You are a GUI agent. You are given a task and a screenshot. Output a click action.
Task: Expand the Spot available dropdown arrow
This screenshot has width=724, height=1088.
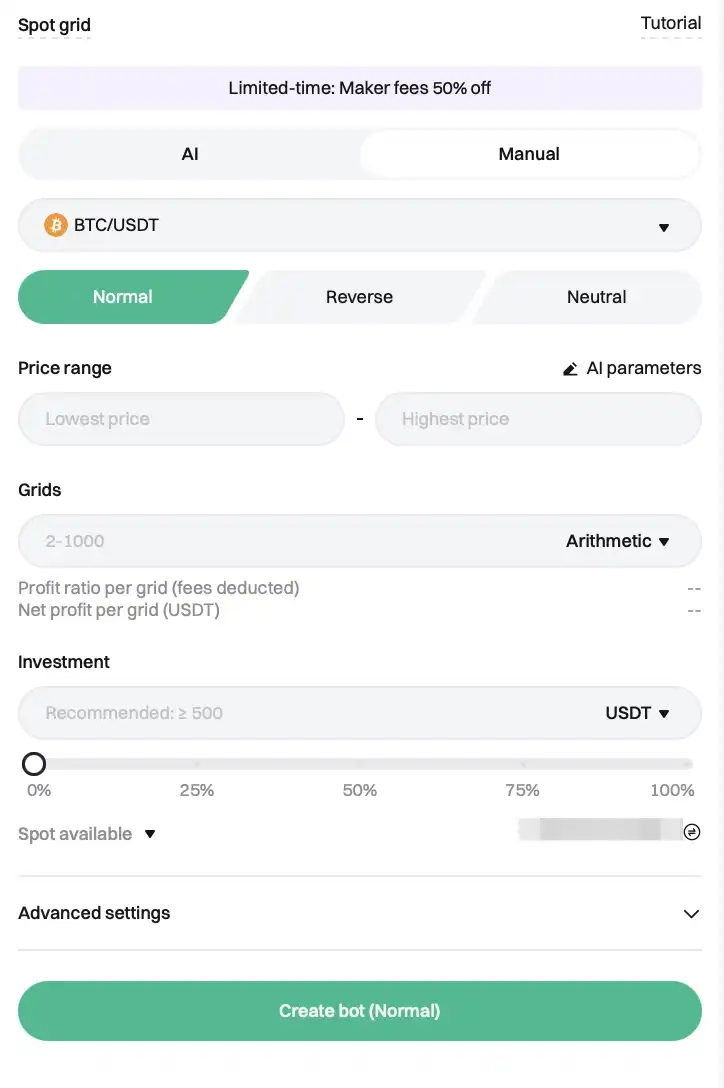(150, 833)
